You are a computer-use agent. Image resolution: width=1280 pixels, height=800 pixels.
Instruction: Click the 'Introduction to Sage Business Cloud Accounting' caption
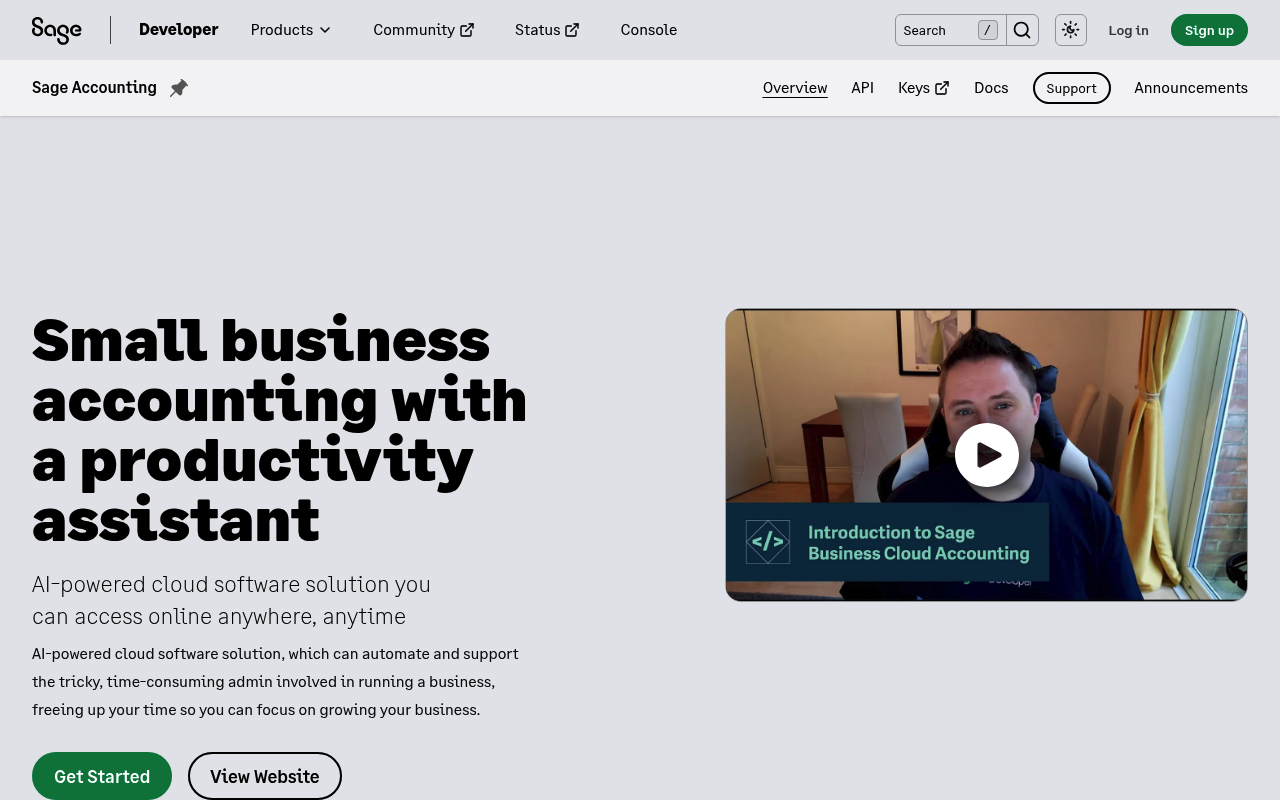click(918, 543)
